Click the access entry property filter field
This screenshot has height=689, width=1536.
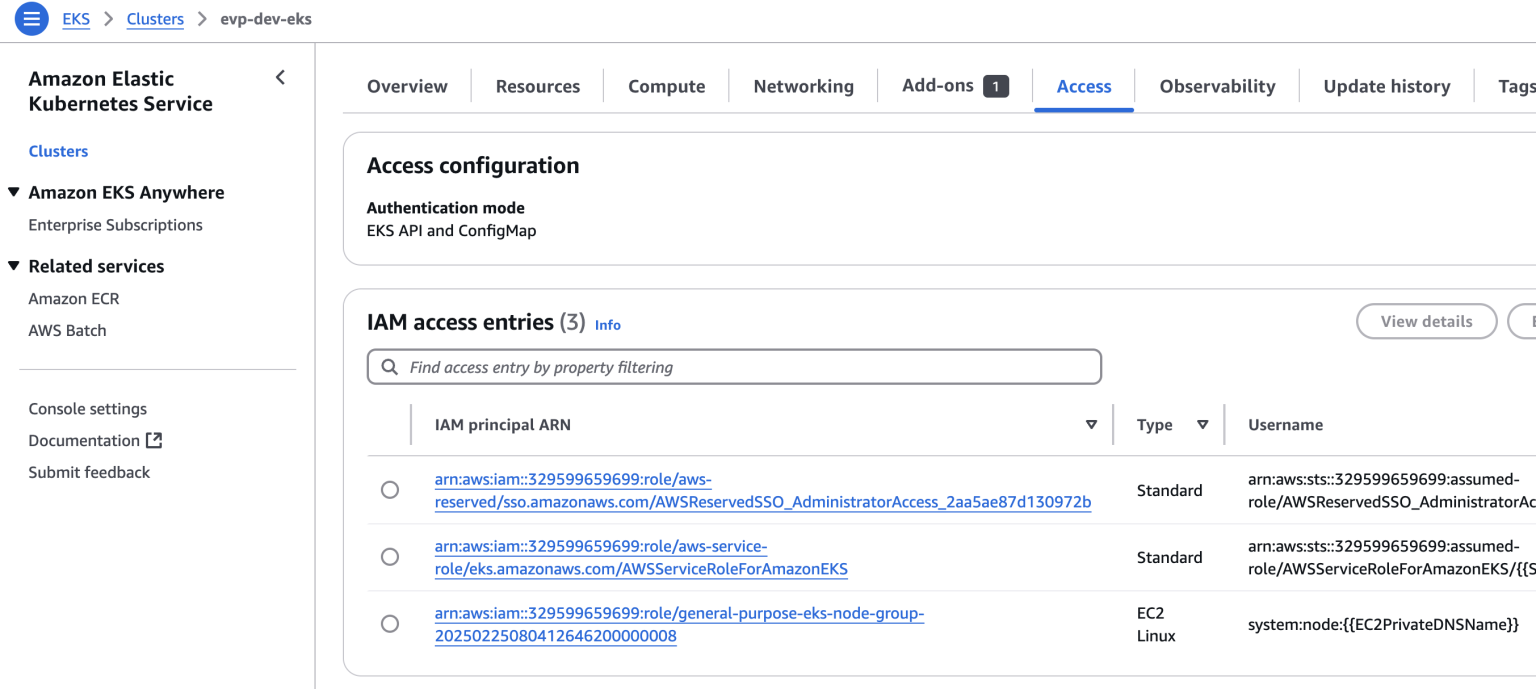click(700, 367)
